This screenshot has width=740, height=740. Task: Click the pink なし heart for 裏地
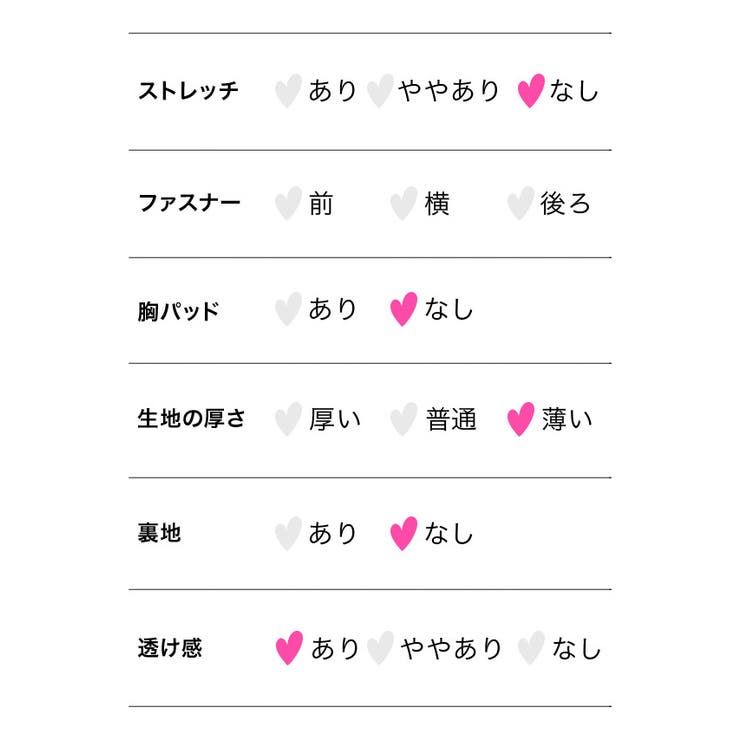[x=403, y=533]
